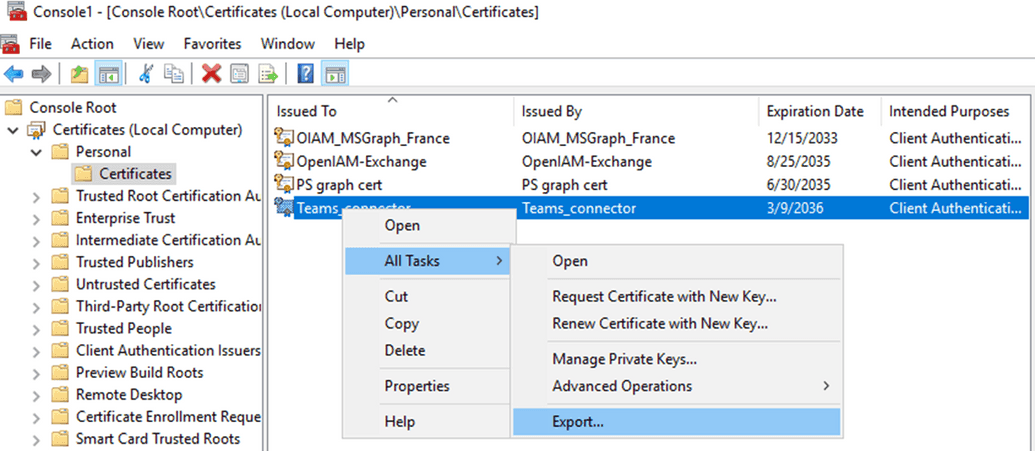This screenshot has width=1035, height=451.
Task: Toggle Show/Hide Console Tree toolbar icon
Action: 105,74
